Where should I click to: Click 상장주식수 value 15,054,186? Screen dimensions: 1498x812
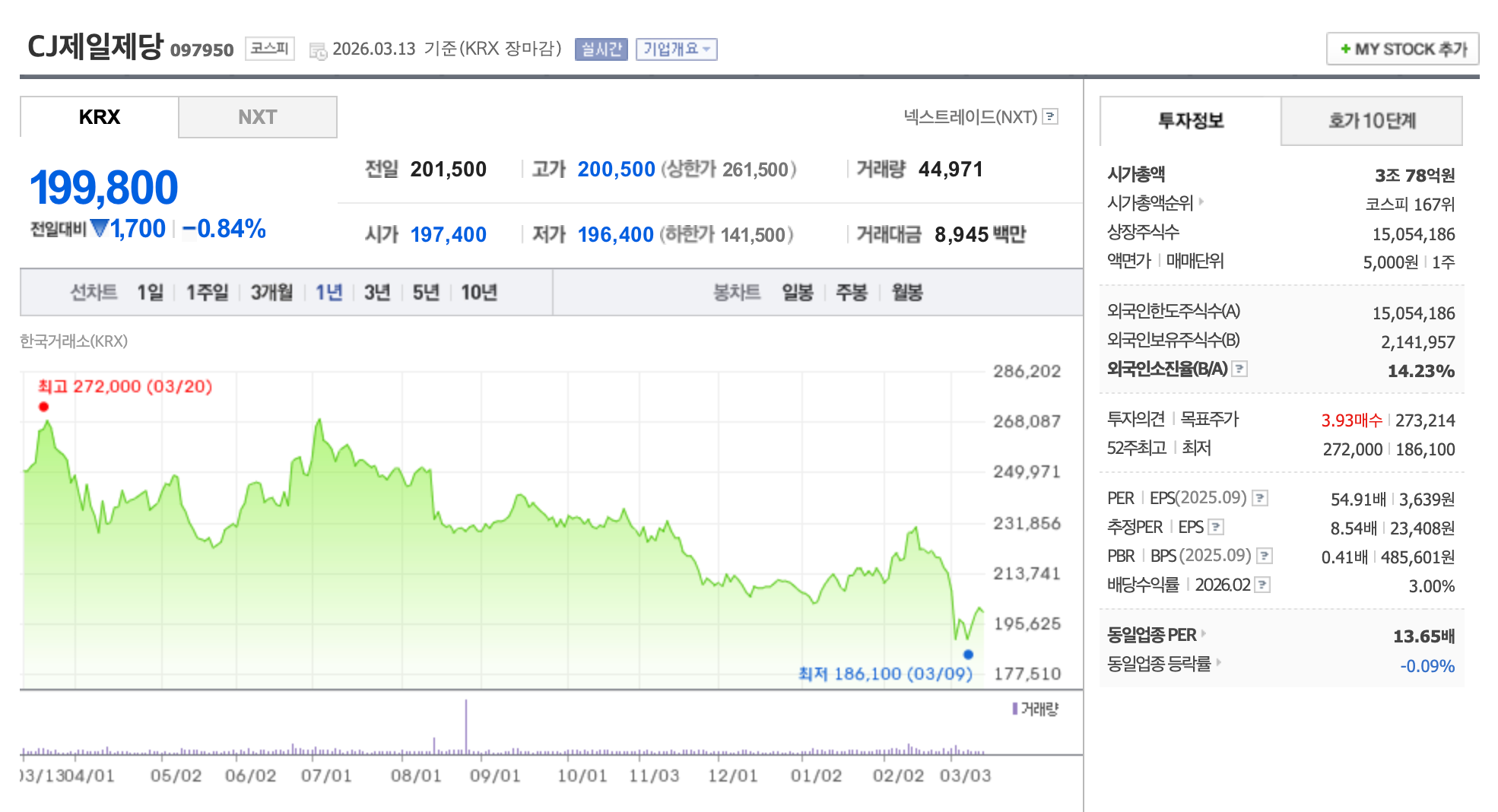pyautogui.click(x=1414, y=234)
